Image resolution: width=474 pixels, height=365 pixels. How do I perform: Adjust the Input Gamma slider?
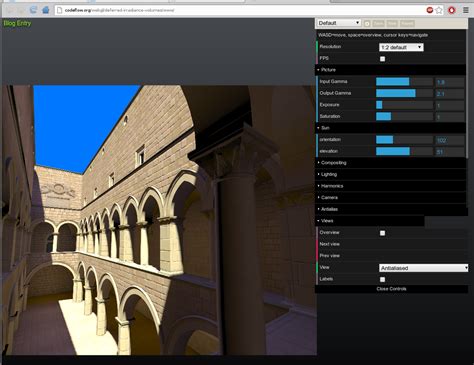click(x=405, y=82)
